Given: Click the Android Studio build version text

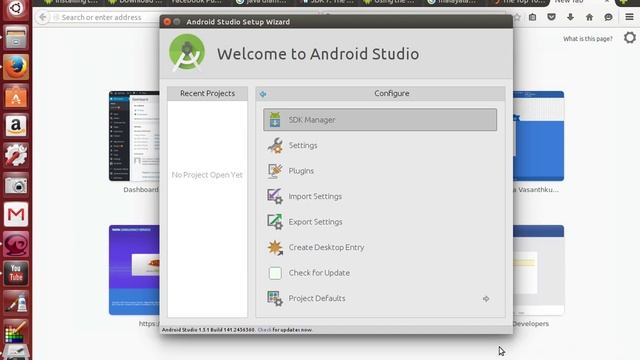Looking at the screenshot, I should (208, 329).
